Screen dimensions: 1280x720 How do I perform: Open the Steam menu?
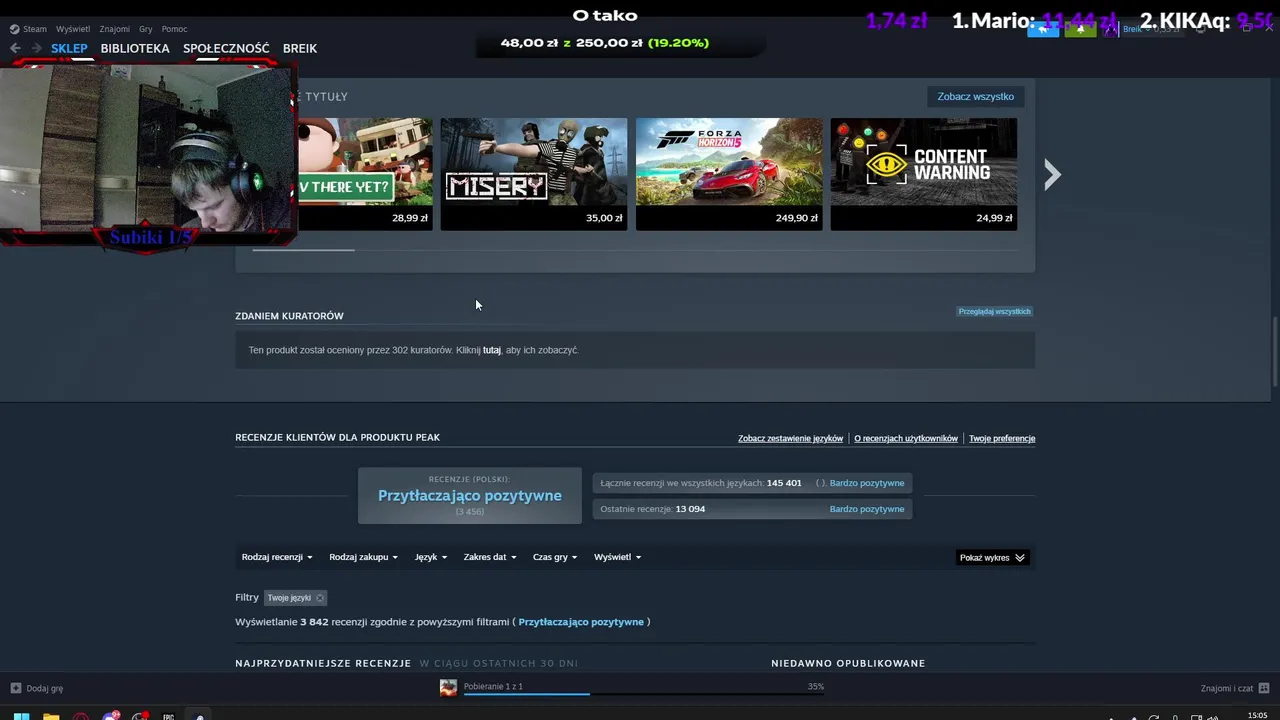click(x=28, y=29)
